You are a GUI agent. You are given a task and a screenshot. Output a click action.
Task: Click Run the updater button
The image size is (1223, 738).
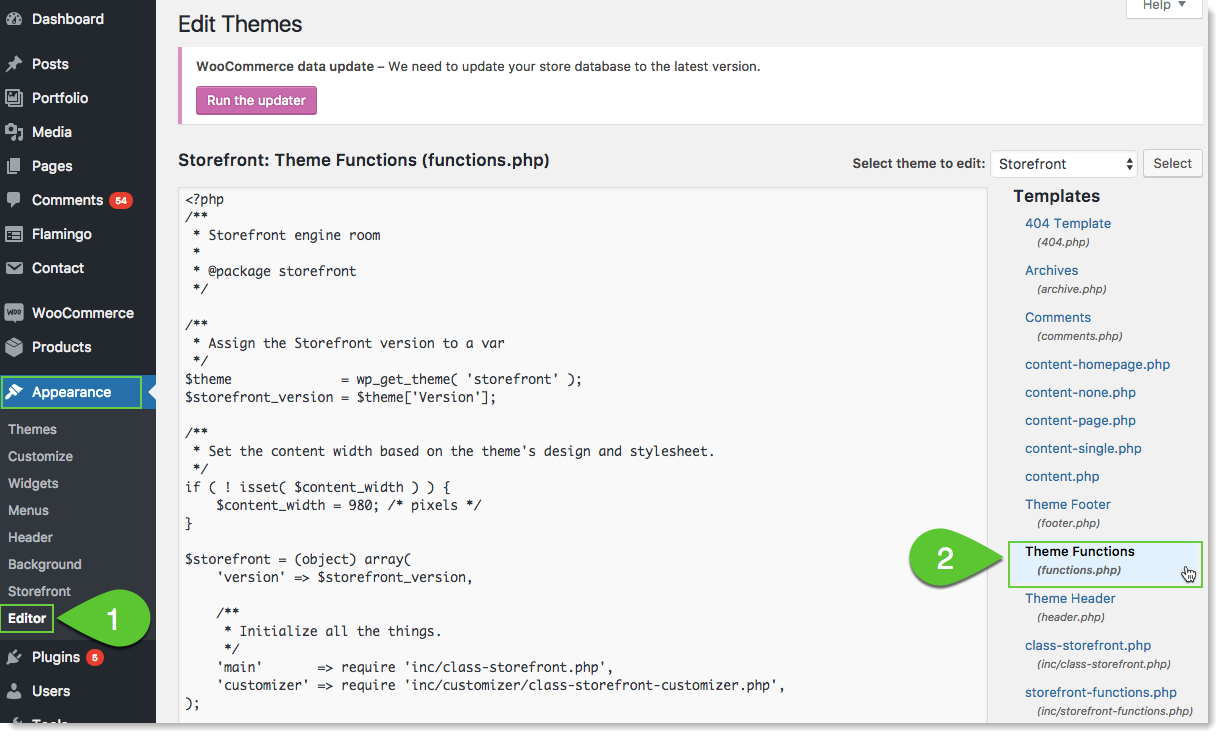pyautogui.click(x=256, y=100)
